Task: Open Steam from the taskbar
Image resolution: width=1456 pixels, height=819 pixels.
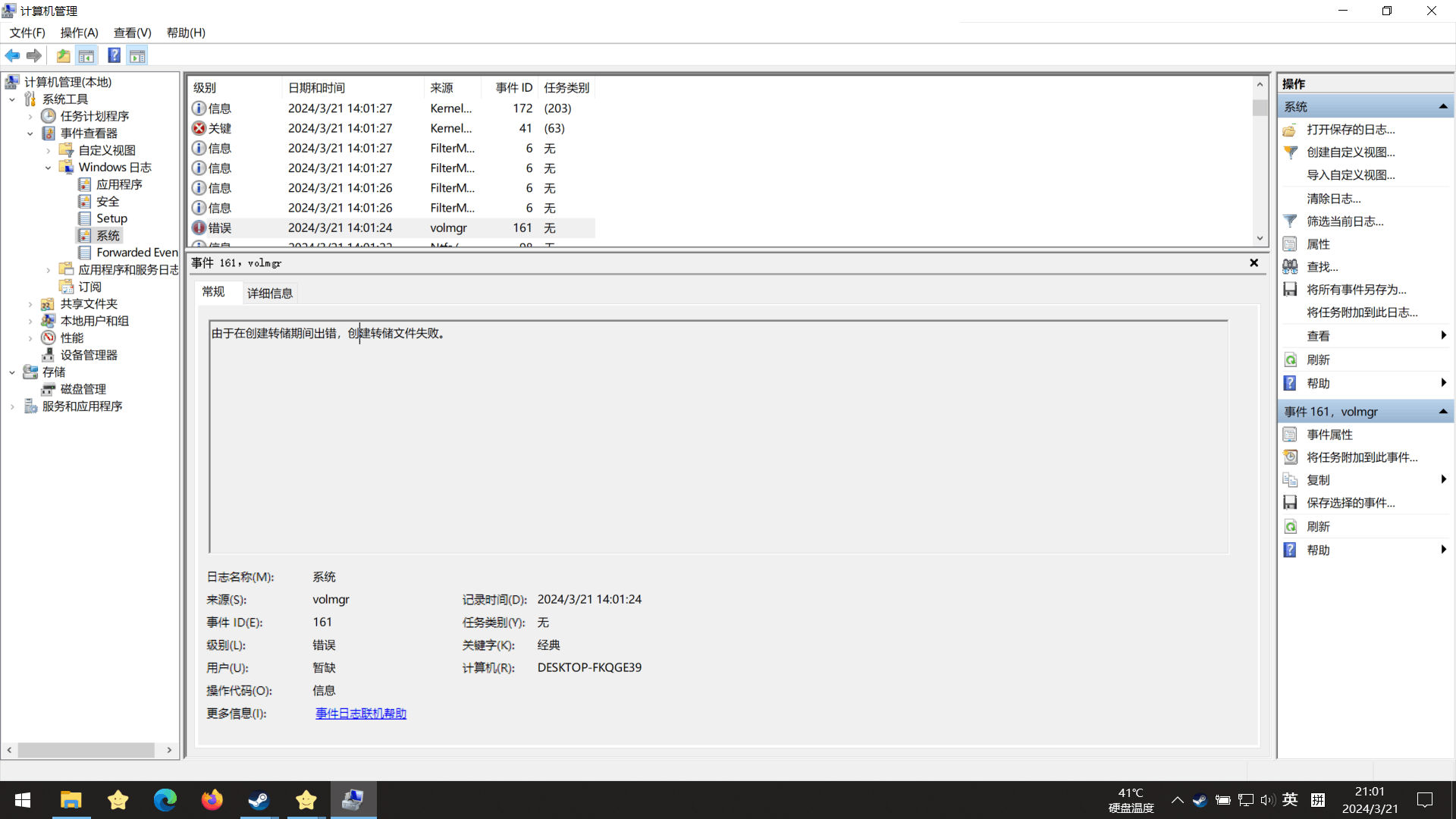Action: point(259,800)
